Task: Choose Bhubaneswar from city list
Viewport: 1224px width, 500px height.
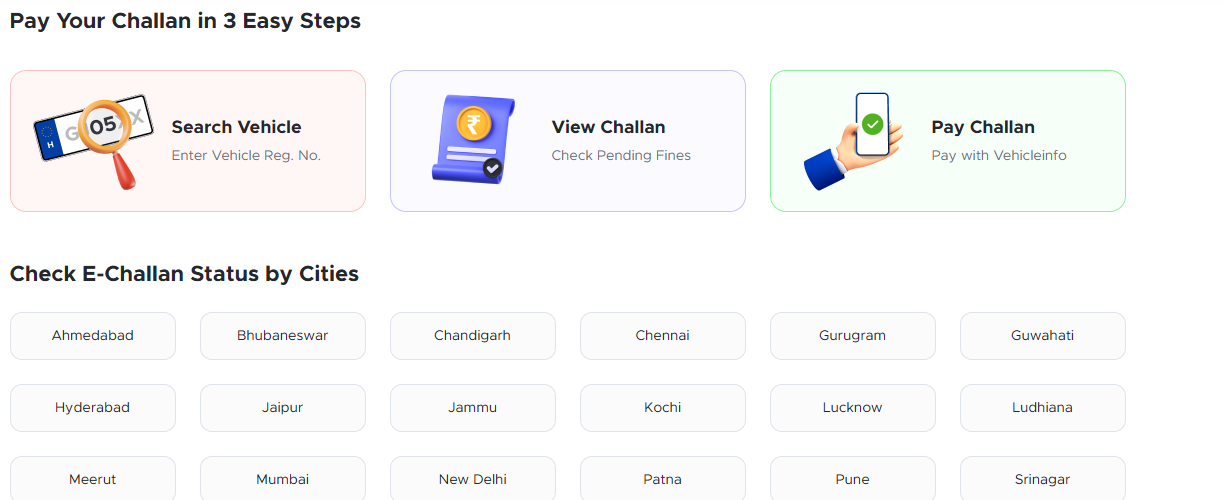Action: click(x=283, y=336)
